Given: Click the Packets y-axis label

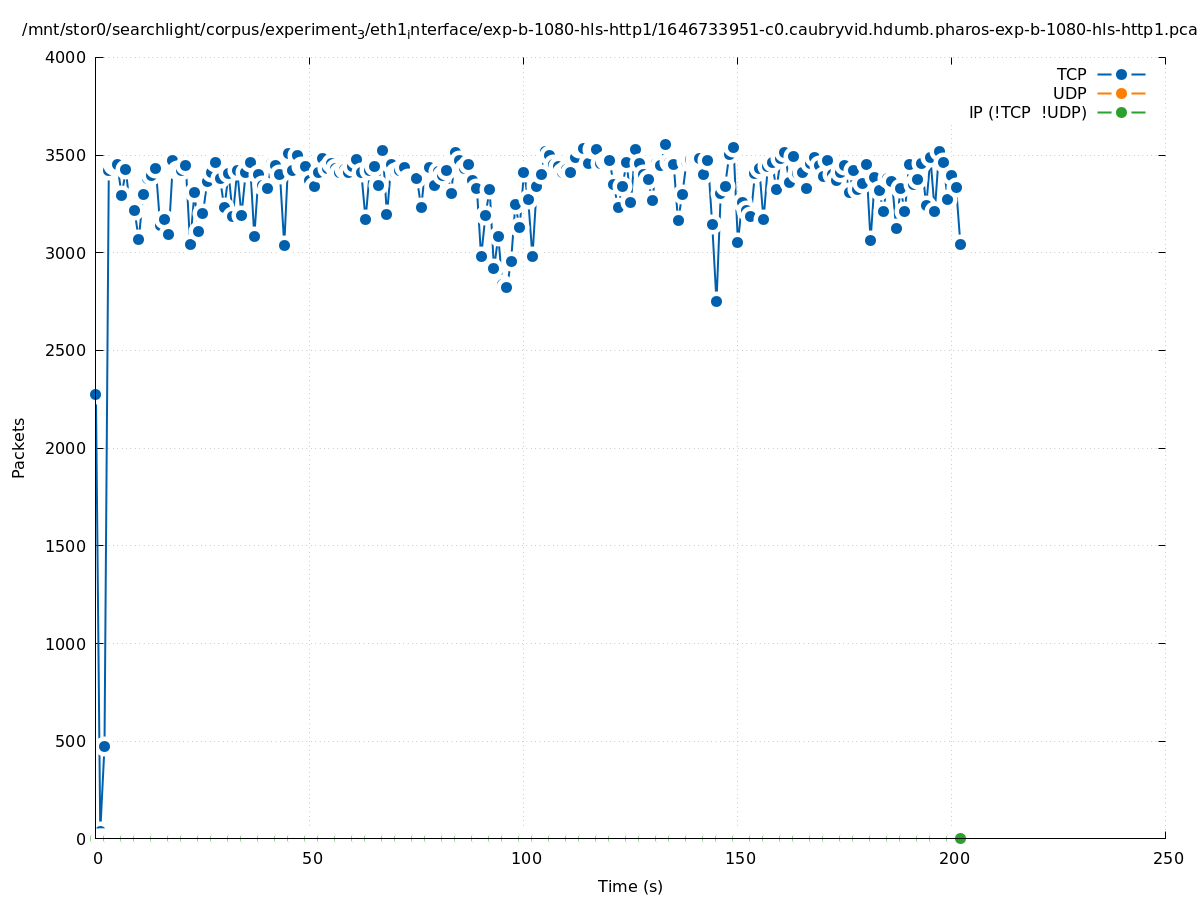Looking at the screenshot, I should click(x=19, y=447).
